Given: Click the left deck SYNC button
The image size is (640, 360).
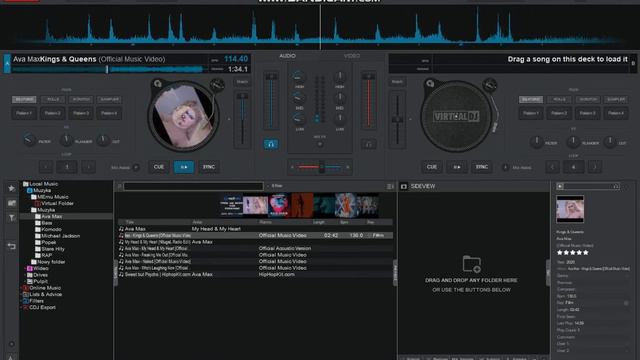Looking at the screenshot, I should 209,167.
